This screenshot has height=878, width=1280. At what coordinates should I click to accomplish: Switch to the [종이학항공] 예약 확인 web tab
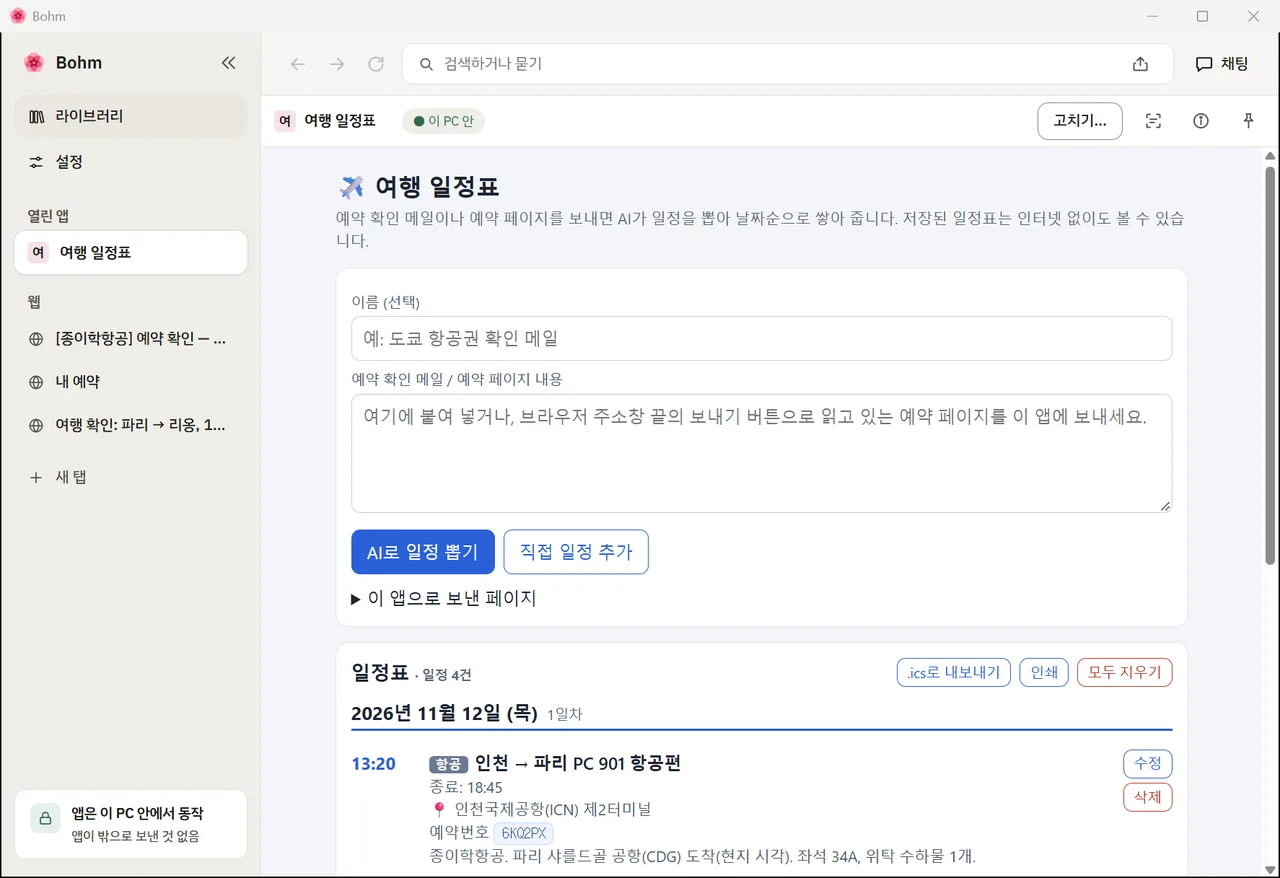tap(131, 339)
